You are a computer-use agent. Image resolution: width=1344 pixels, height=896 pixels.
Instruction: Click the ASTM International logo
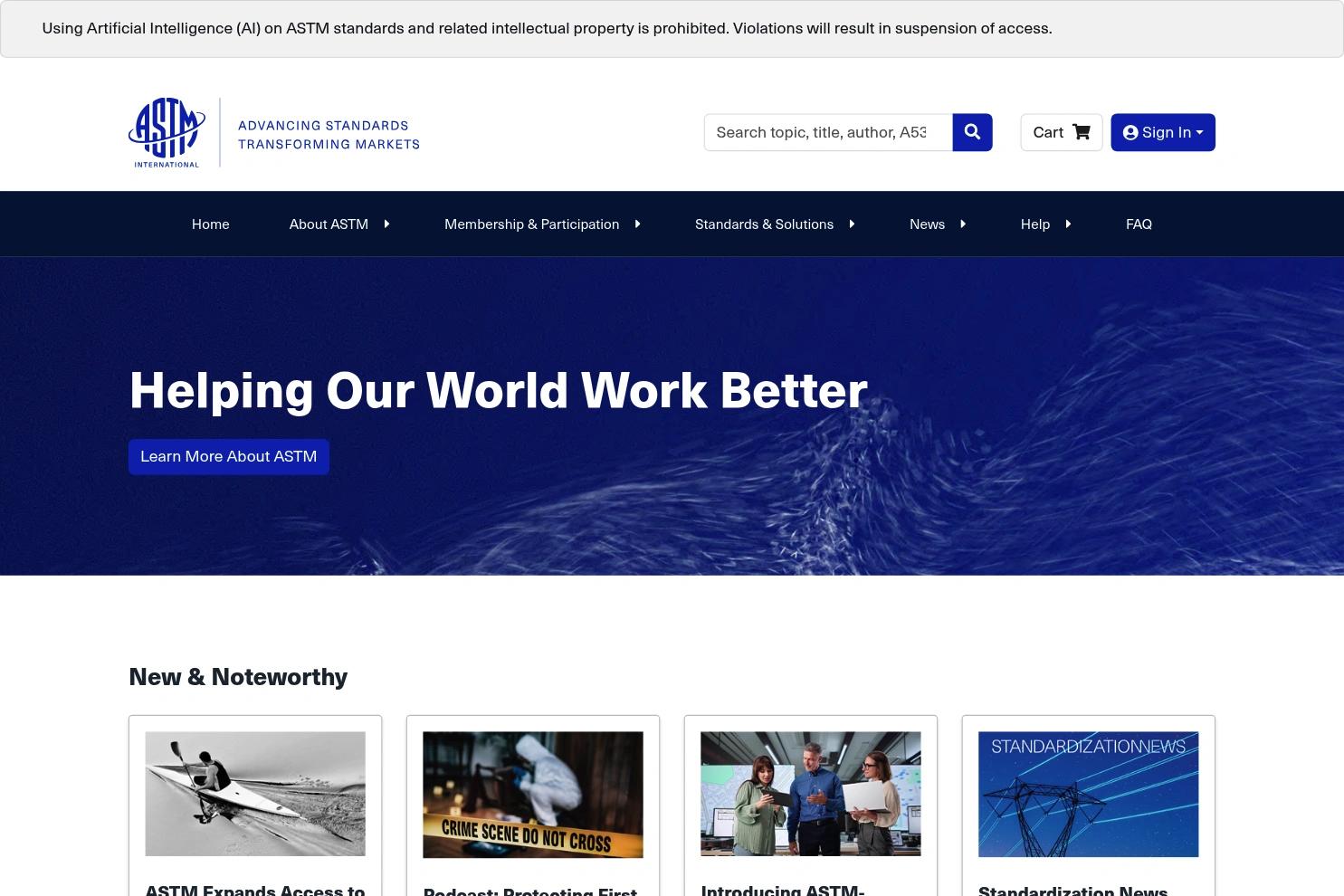point(167,132)
